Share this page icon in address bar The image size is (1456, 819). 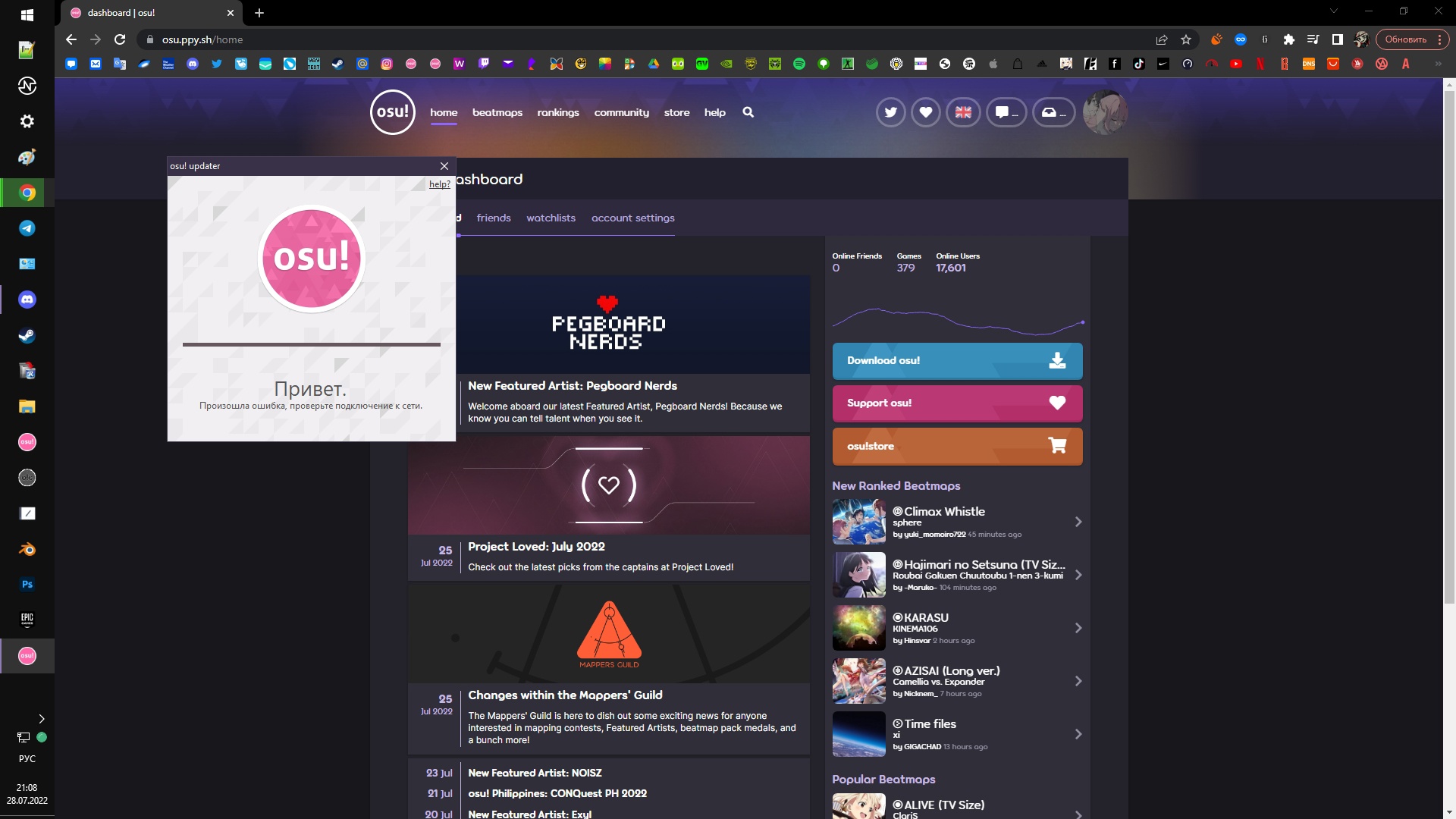pyautogui.click(x=1162, y=39)
